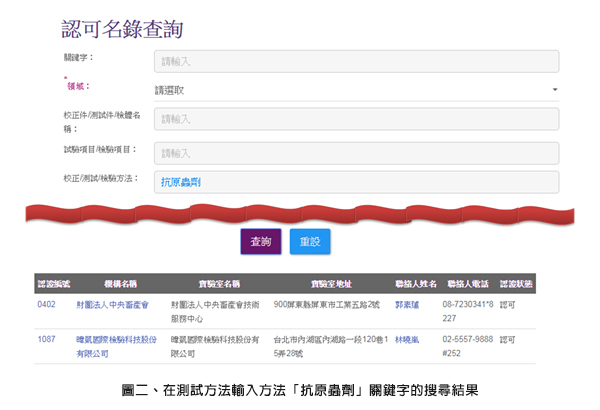600x410 pixels.
Task: Open certification number 0402 link
Action: coord(46,303)
